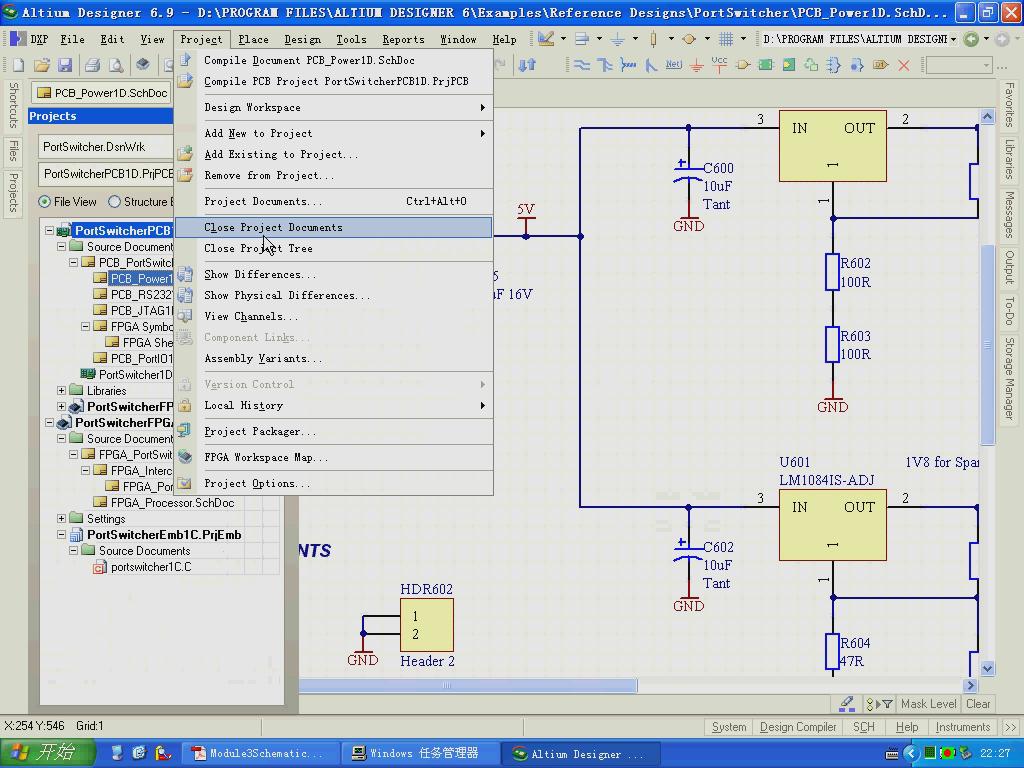
Task: Switch to Module3Schematic taskbar item
Action: coord(261,753)
